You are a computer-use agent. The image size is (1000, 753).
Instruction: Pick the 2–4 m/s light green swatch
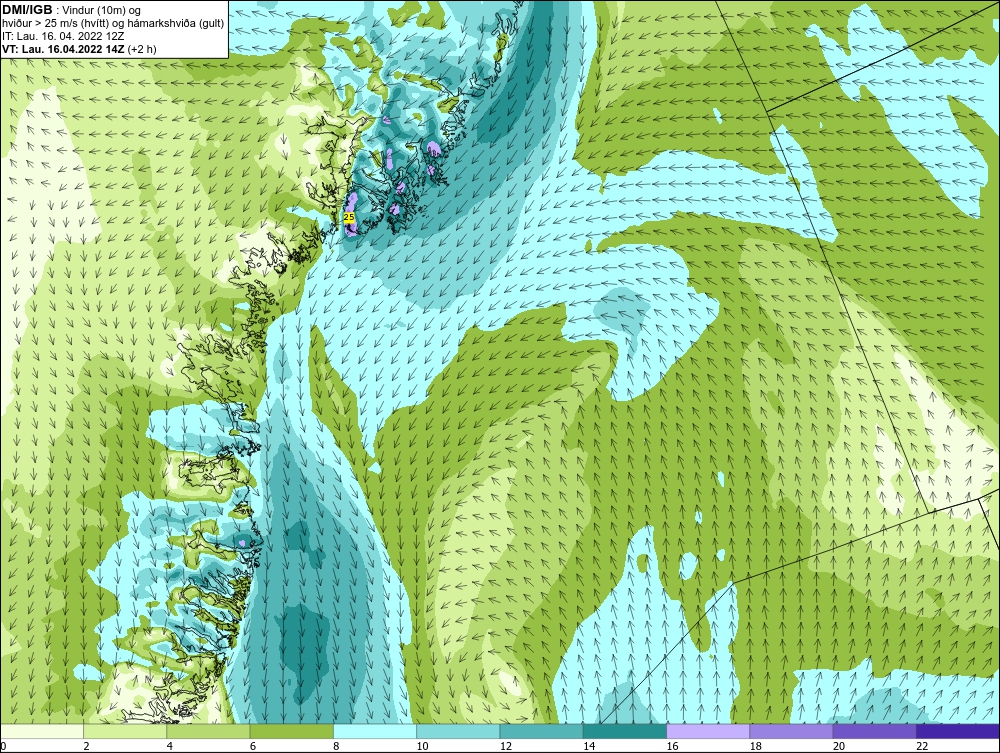125,731
